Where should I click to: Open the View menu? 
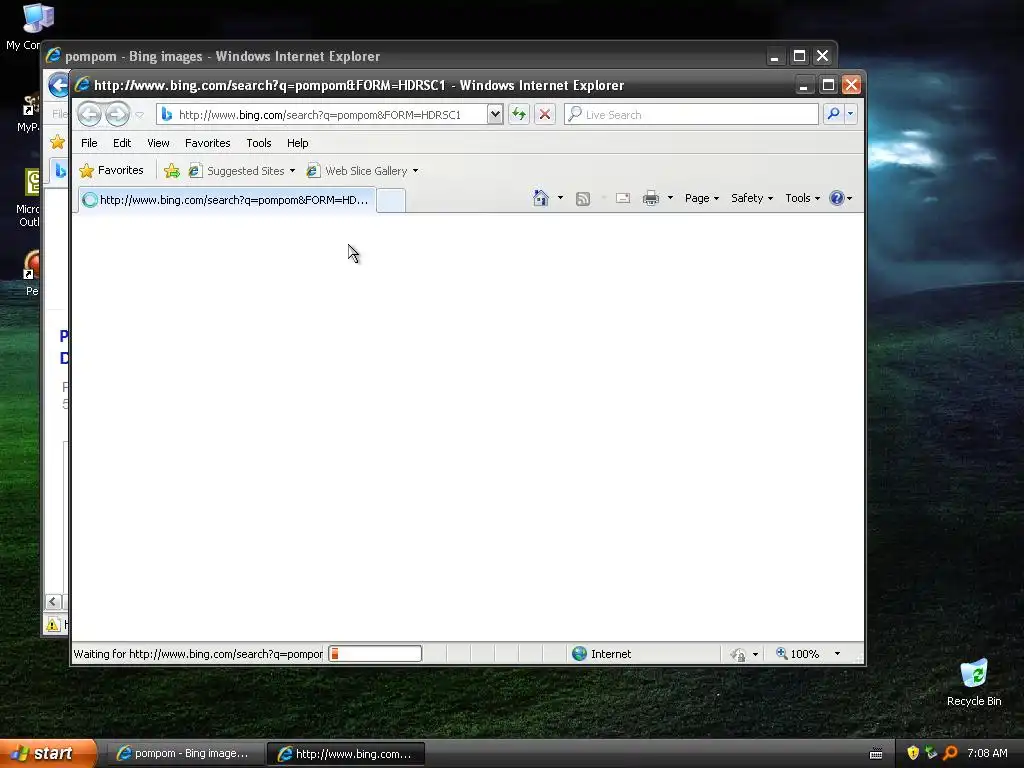point(158,143)
